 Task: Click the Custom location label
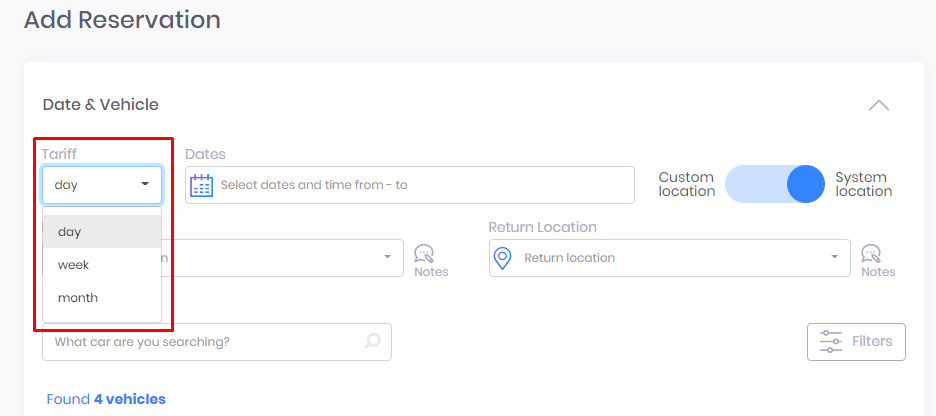click(x=686, y=184)
